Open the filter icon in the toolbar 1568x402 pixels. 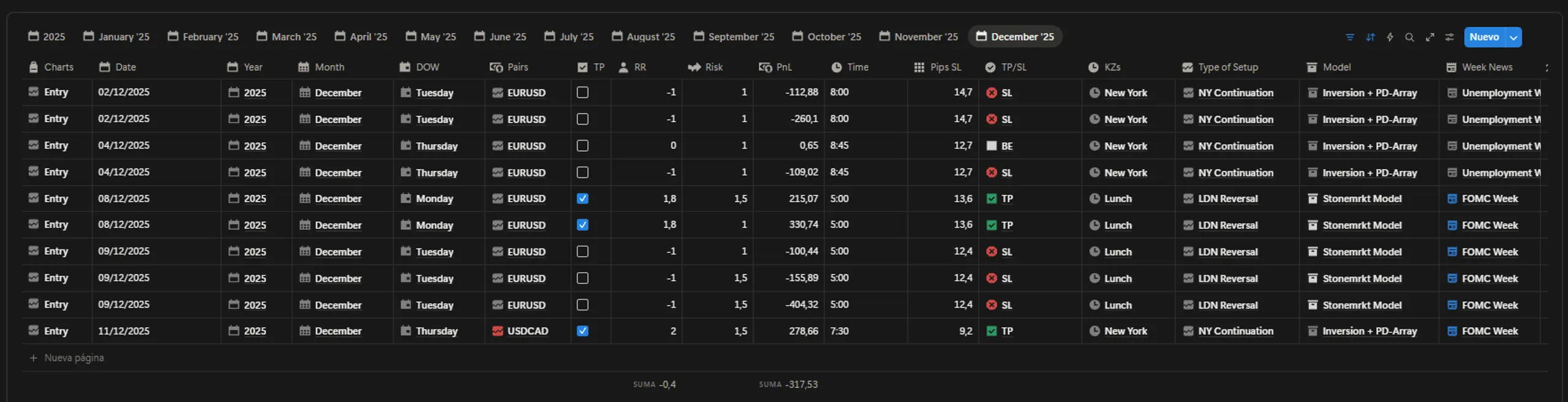pos(1349,37)
